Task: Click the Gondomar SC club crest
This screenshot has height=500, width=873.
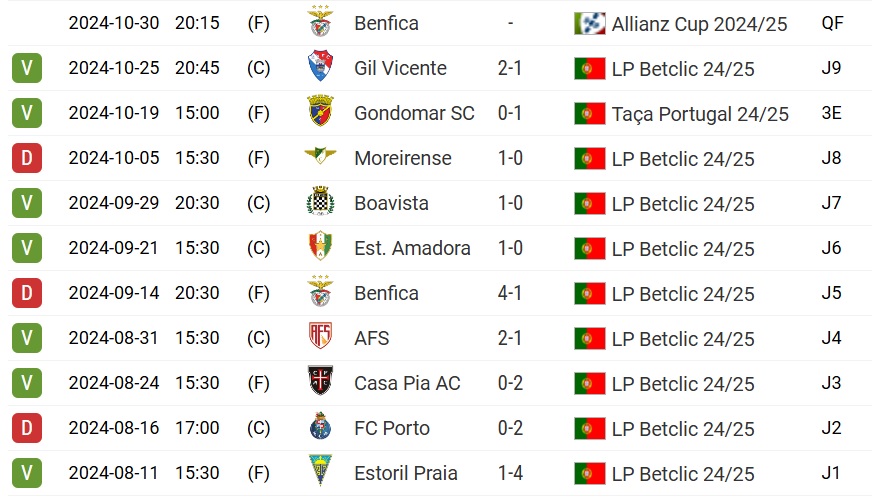Action: pos(319,113)
